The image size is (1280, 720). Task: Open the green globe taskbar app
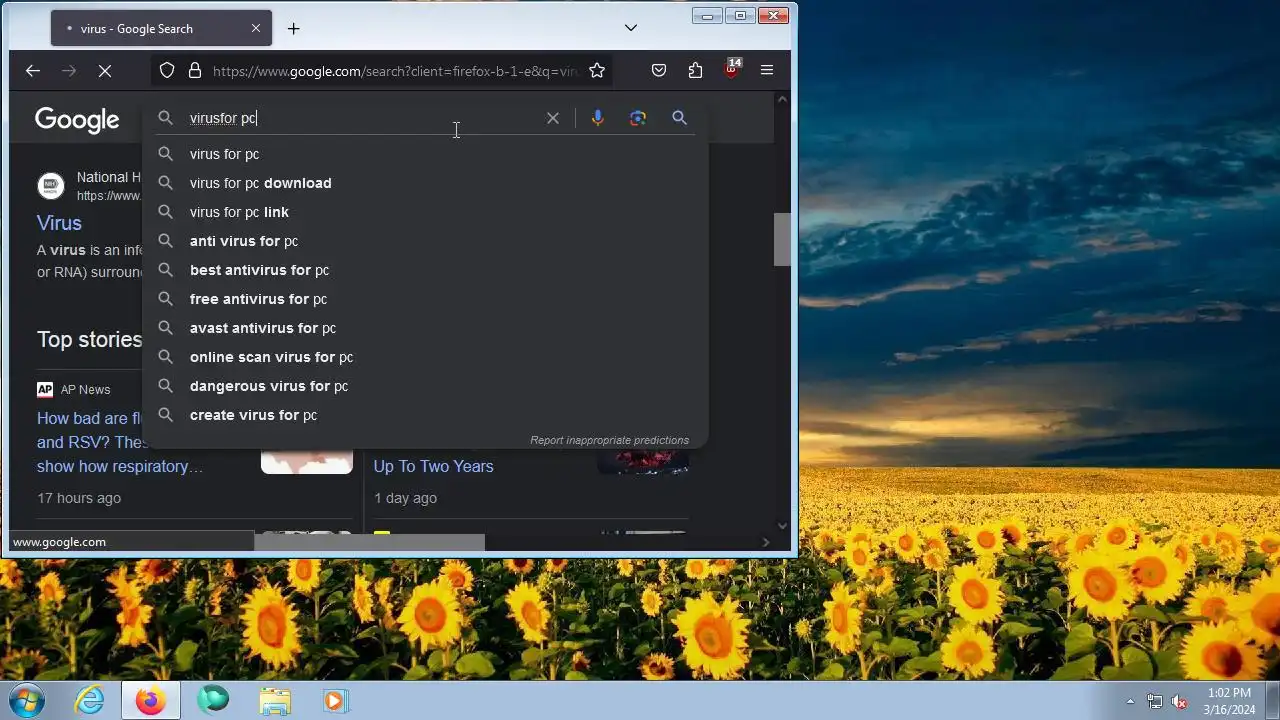click(212, 701)
